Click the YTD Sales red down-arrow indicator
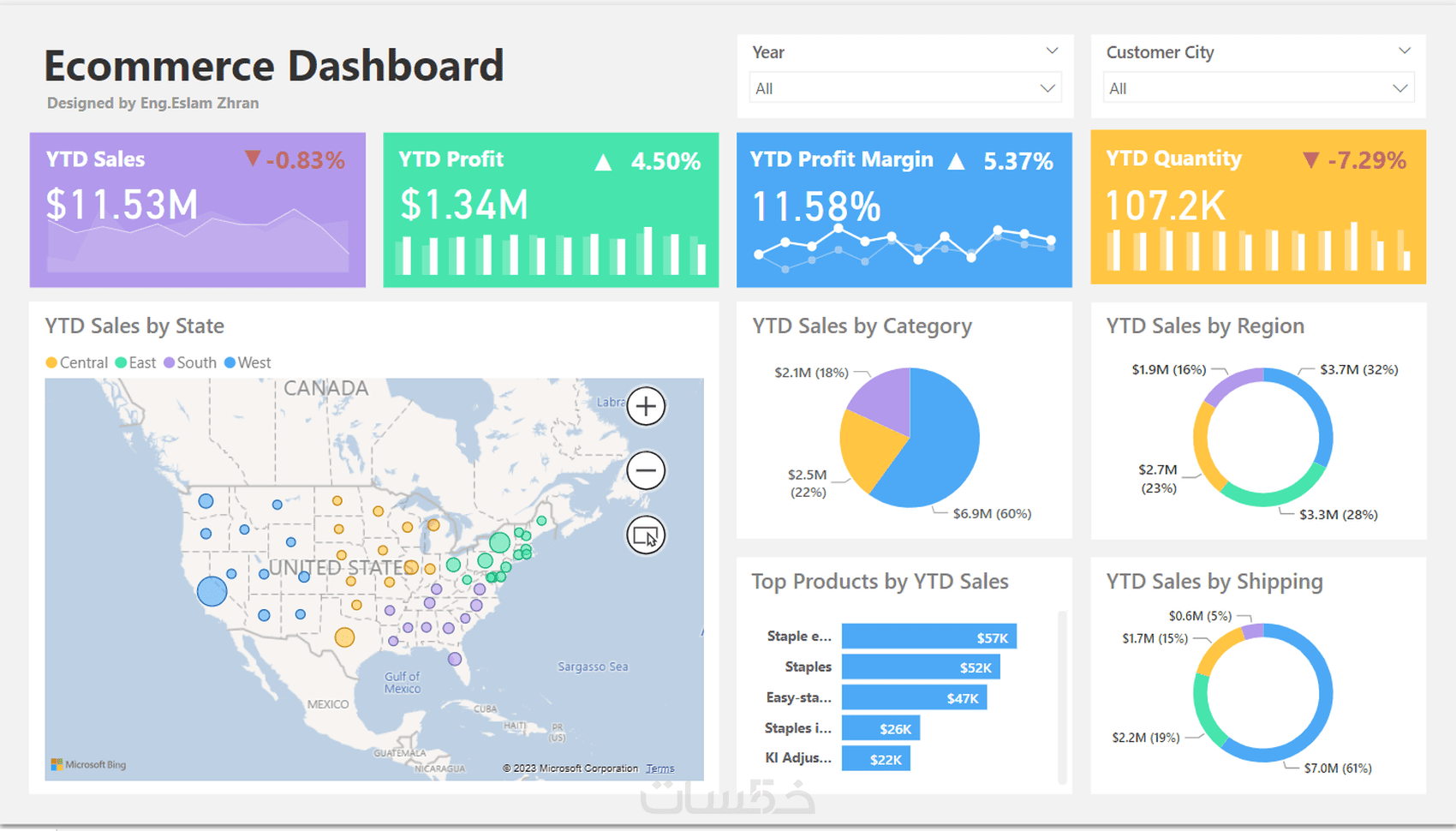The width and height of the screenshot is (1456, 831). pos(252,158)
